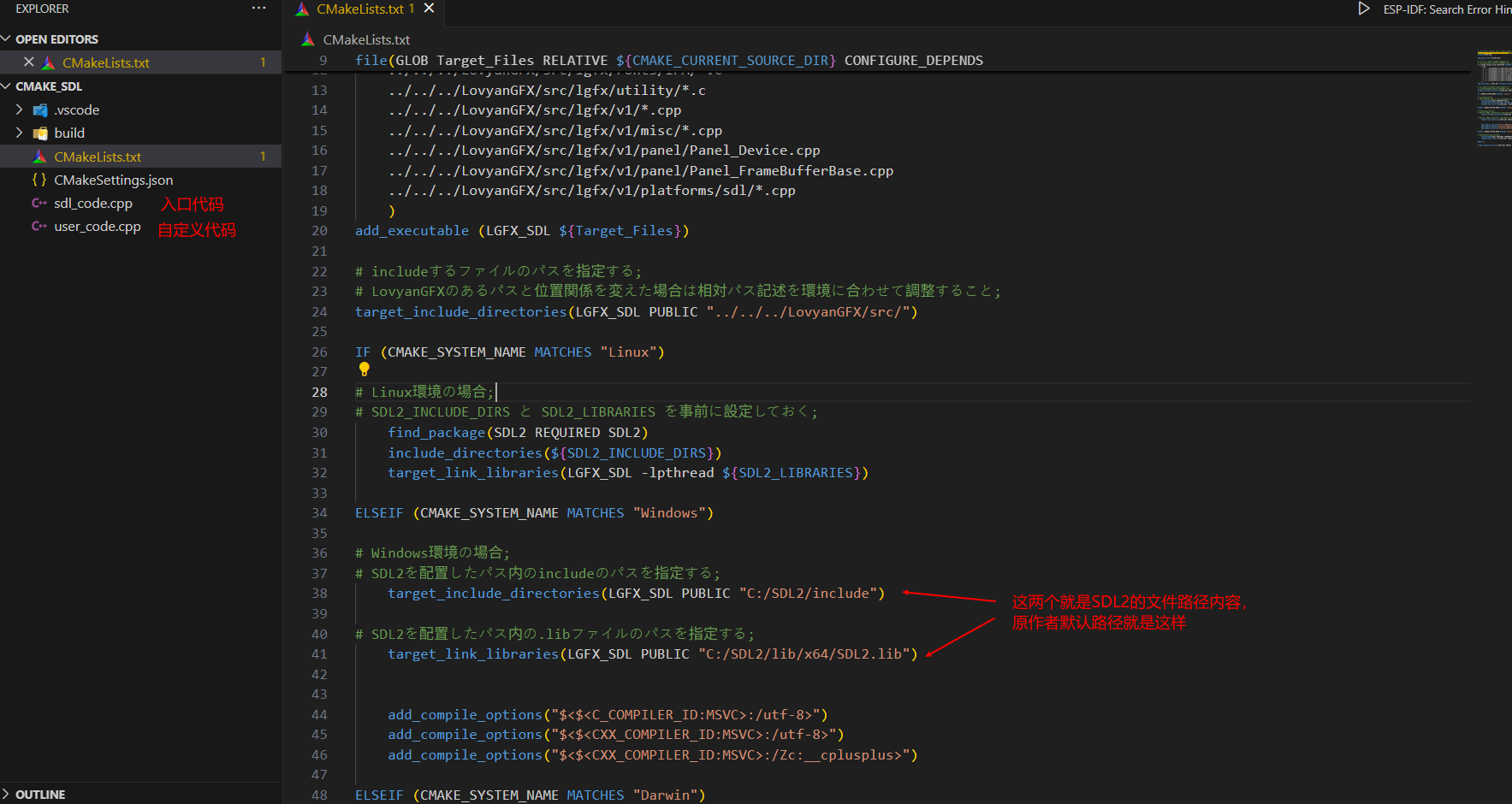The height and width of the screenshot is (804, 1512).
Task: Click CONFIGURE_DEPENDS in the sticky header line
Action: click(914, 61)
